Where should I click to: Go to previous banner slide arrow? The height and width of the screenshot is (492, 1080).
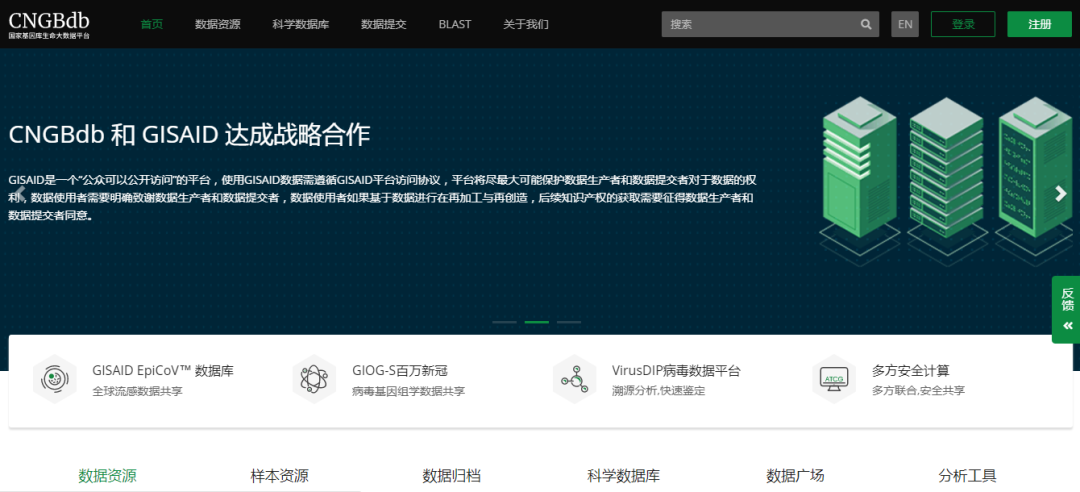click(x=20, y=194)
